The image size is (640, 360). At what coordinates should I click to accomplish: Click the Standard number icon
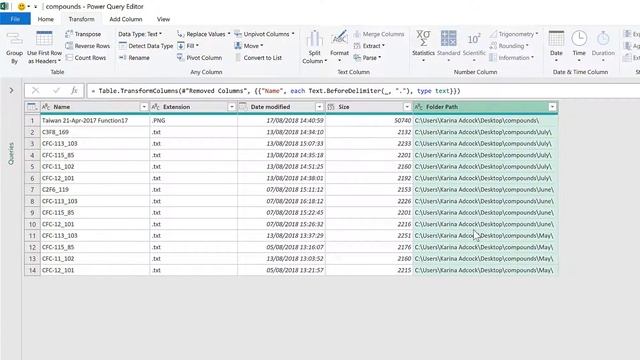tap(449, 38)
